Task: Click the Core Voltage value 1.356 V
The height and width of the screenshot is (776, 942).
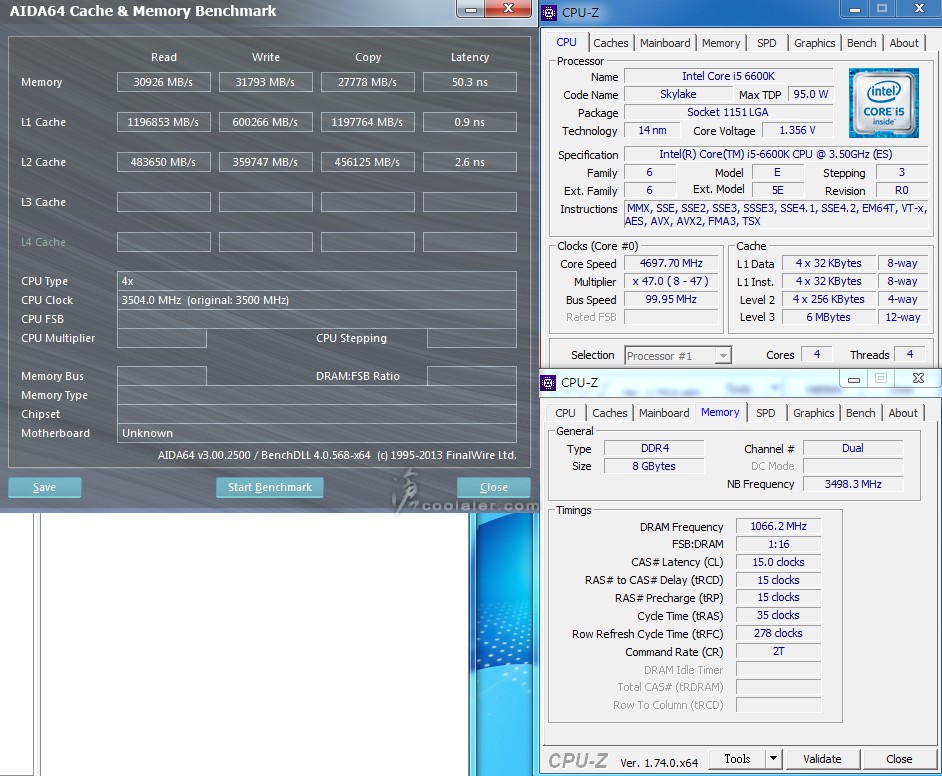Action: [x=797, y=130]
